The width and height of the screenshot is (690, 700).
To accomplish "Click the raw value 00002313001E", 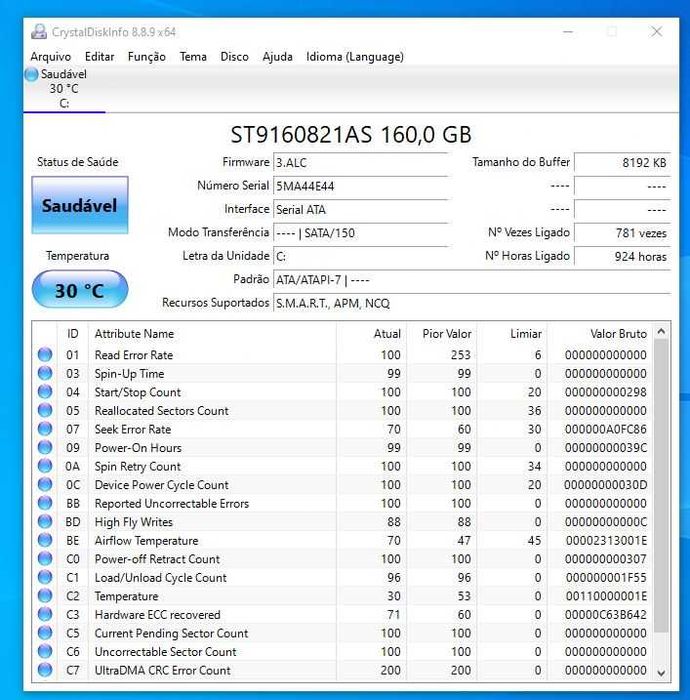I will pyautogui.click(x=606, y=541).
